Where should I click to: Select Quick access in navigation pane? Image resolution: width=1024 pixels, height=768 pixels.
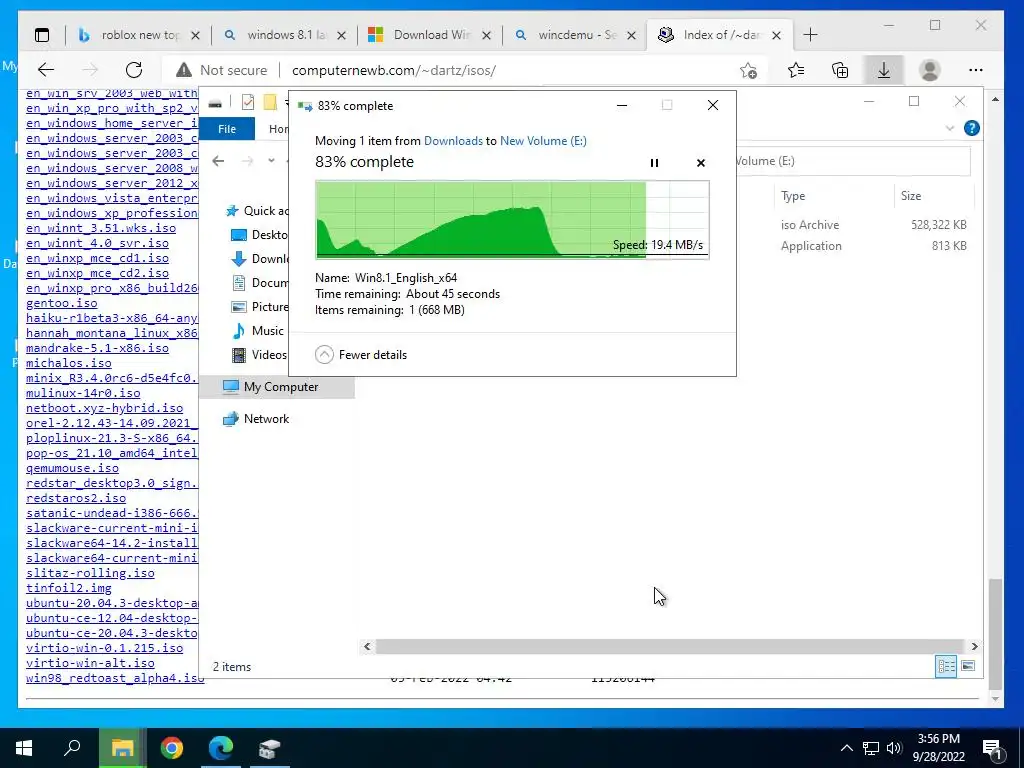click(x=257, y=210)
